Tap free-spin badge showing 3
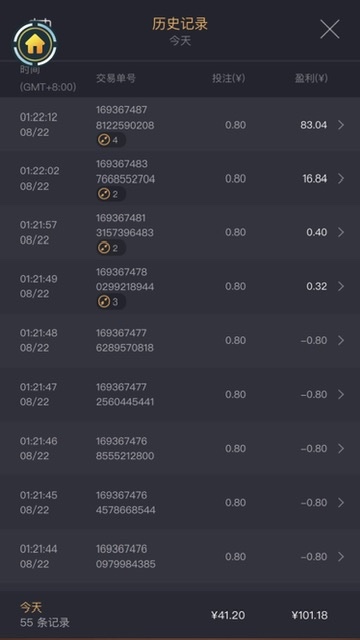This screenshot has height=640, width=360. (x=111, y=302)
